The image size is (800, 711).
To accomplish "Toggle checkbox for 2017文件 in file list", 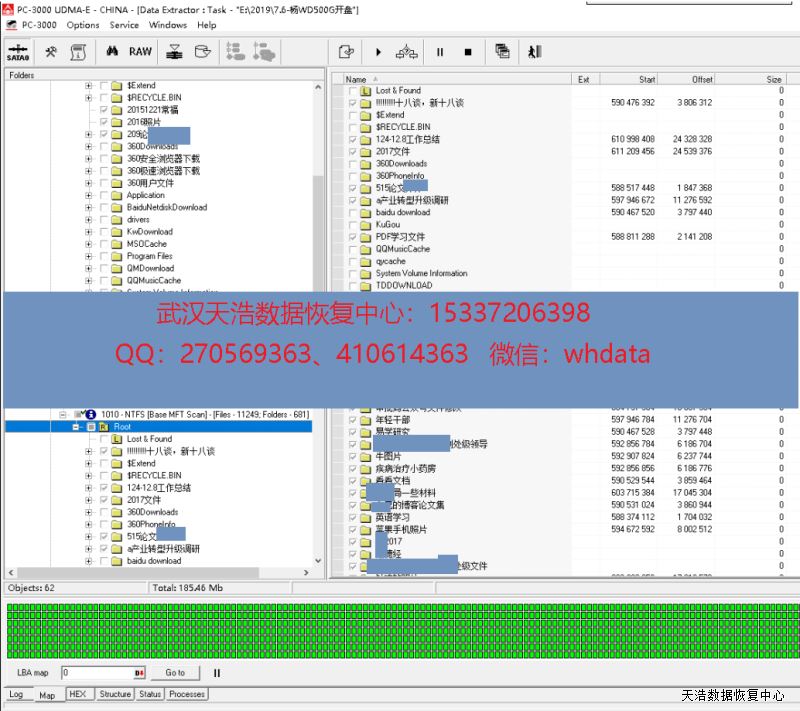I will (353, 152).
